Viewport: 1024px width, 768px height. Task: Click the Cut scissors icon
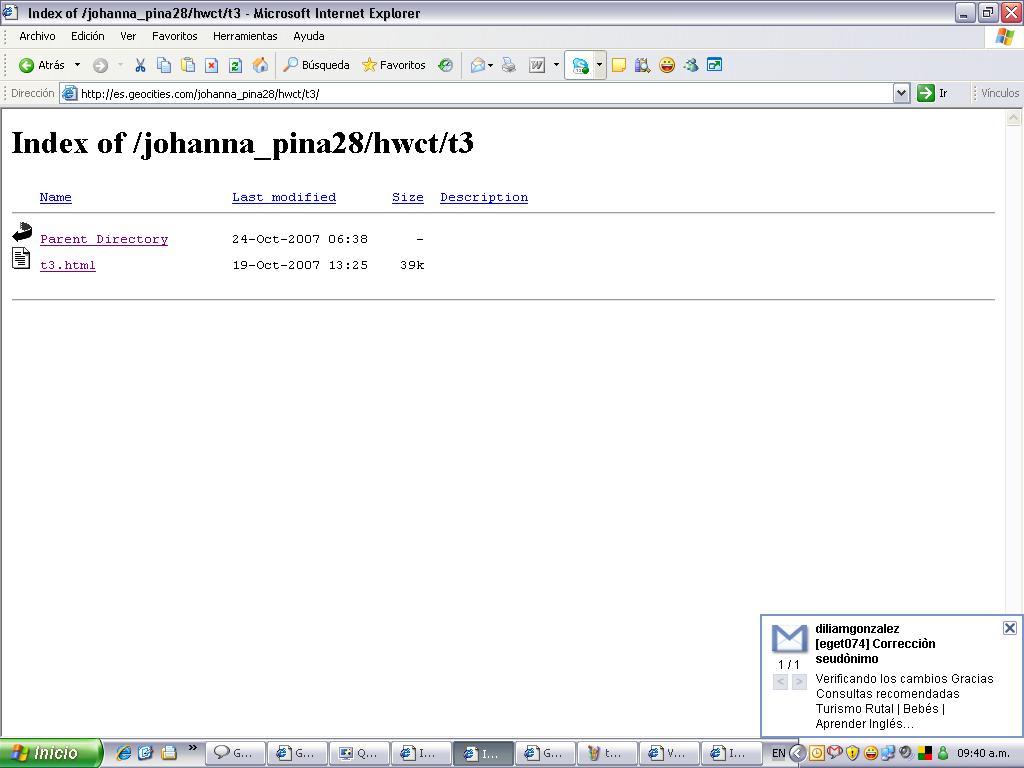click(x=140, y=65)
